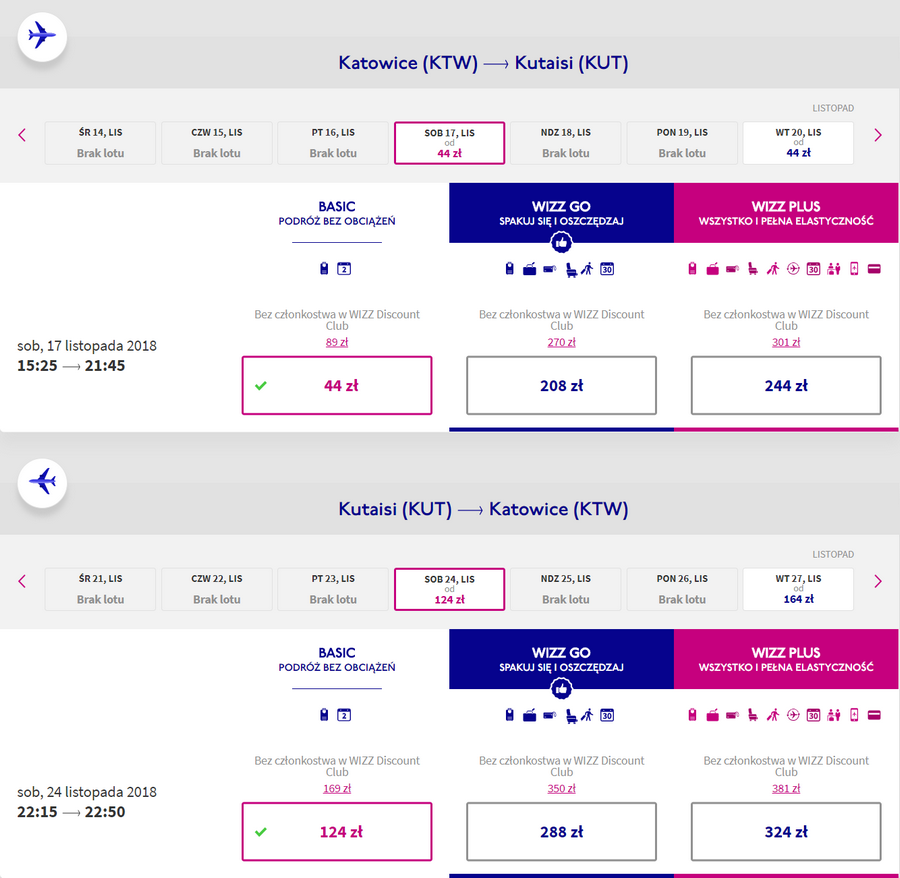Click the return 169 zł non-member price link
This screenshot has height=878, width=900.
click(337, 788)
